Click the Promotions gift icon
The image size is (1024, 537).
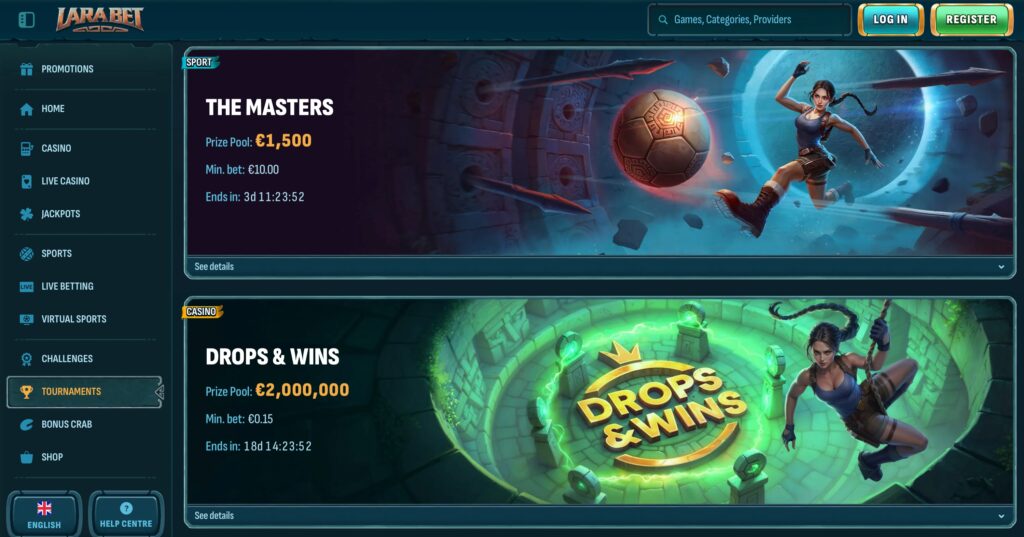[x=26, y=69]
